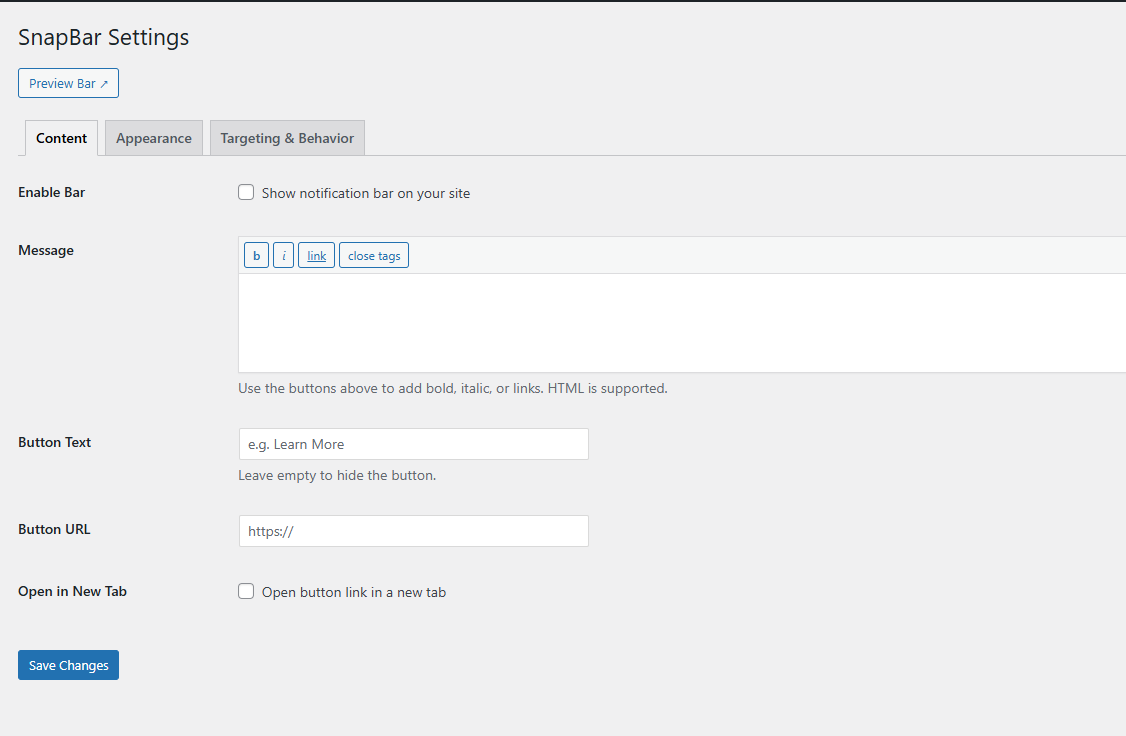Click the Button URL row label
The image size is (1126, 736).
54,529
